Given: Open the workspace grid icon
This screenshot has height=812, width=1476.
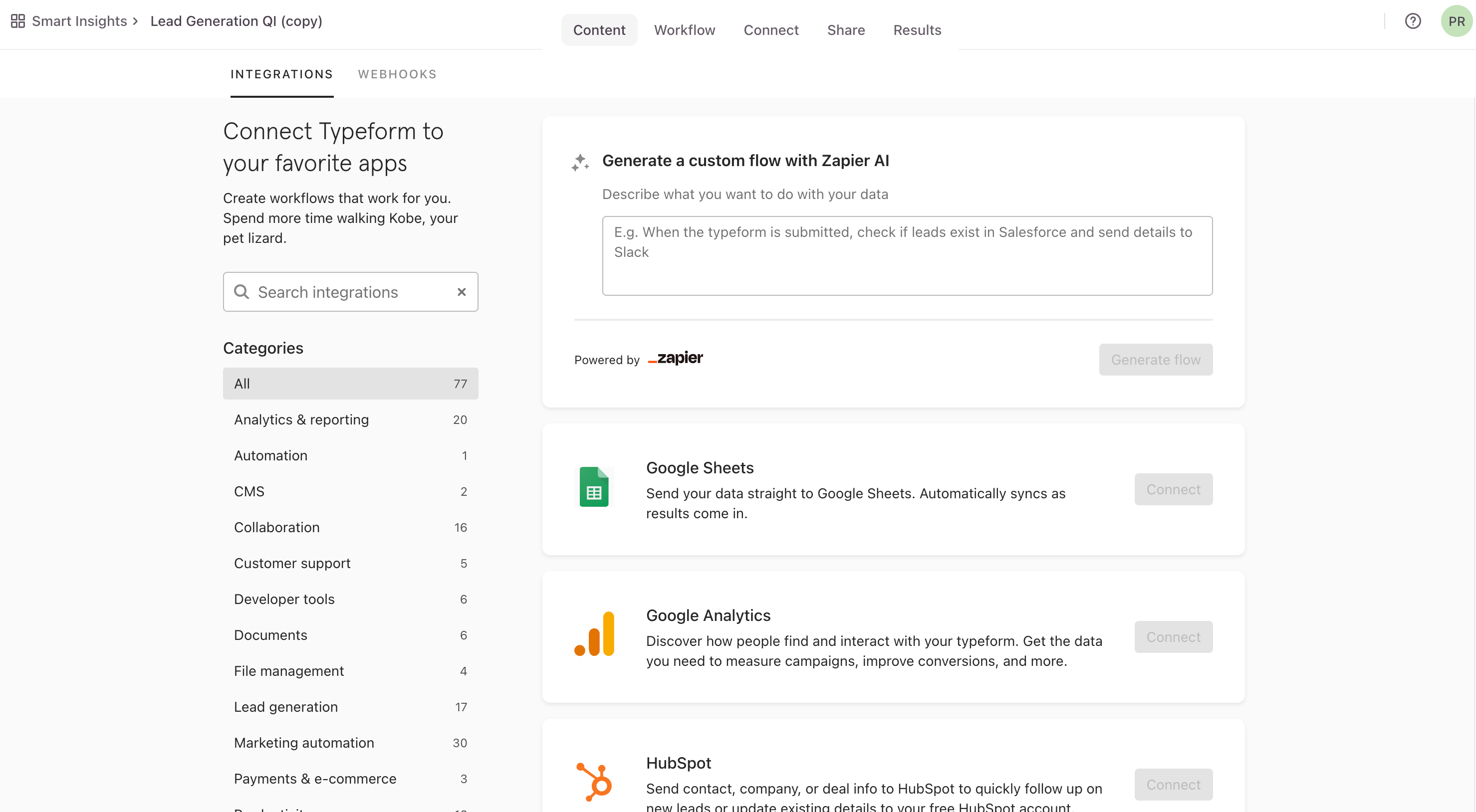Looking at the screenshot, I should 18,21.
